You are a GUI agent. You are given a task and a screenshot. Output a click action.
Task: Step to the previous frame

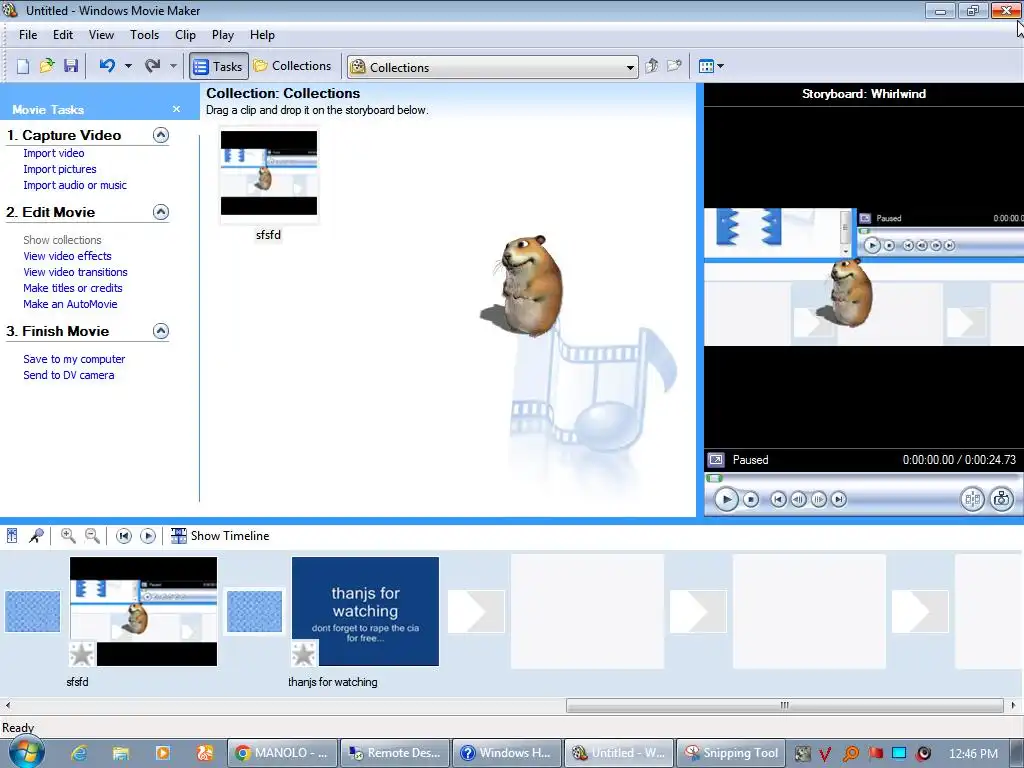(799, 500)
